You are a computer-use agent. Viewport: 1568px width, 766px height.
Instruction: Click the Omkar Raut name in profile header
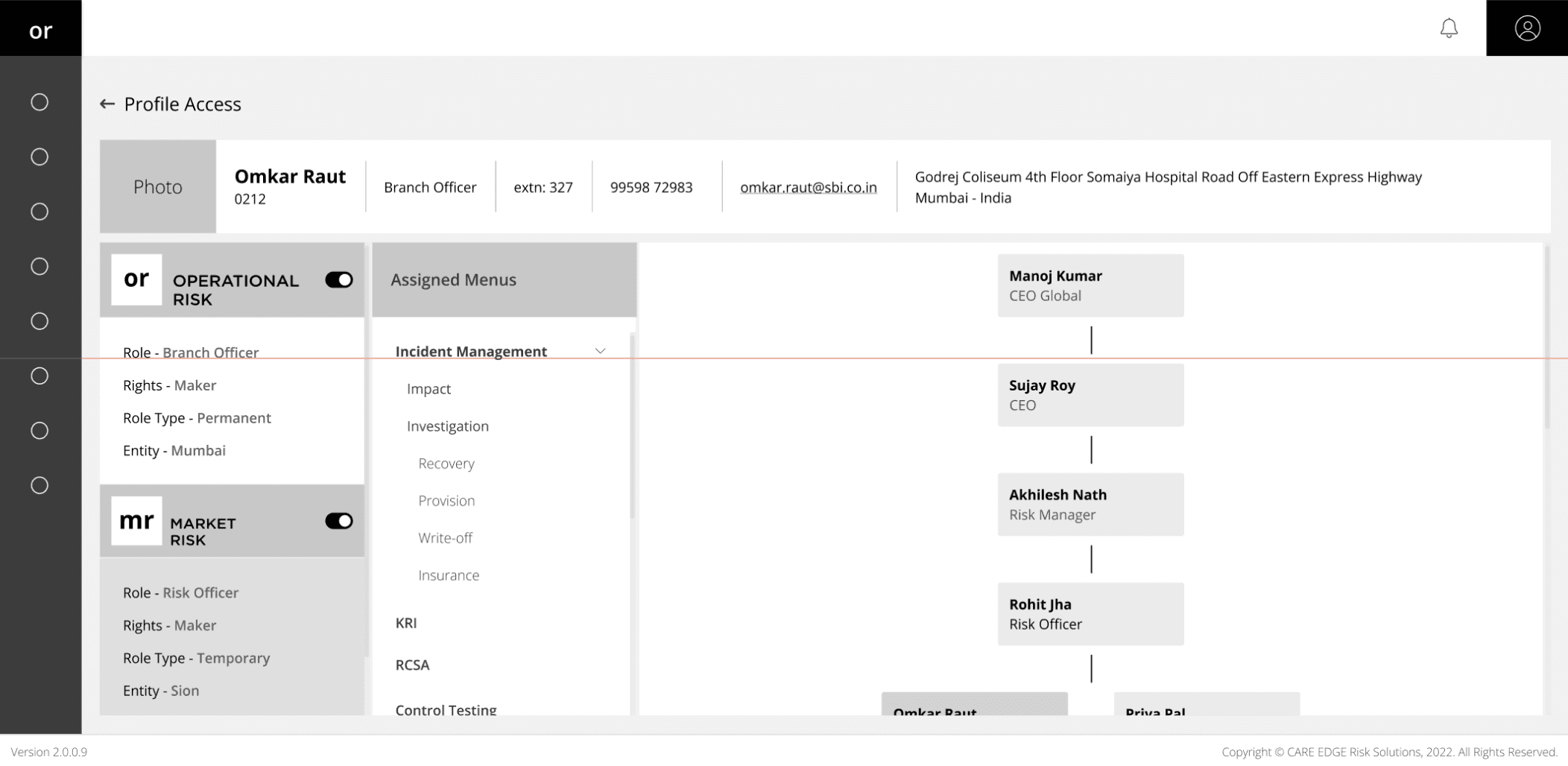point(290,176)
